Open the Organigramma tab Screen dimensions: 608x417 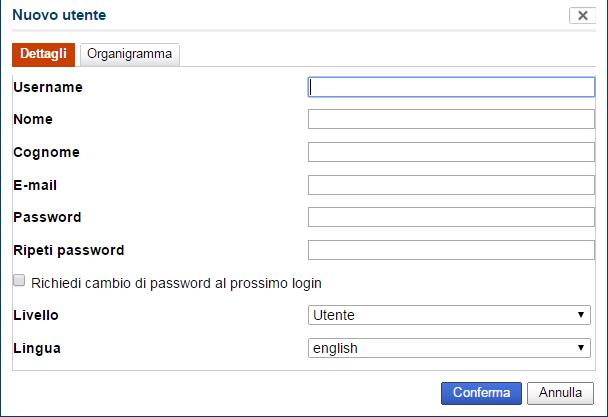tap(129, 54)
